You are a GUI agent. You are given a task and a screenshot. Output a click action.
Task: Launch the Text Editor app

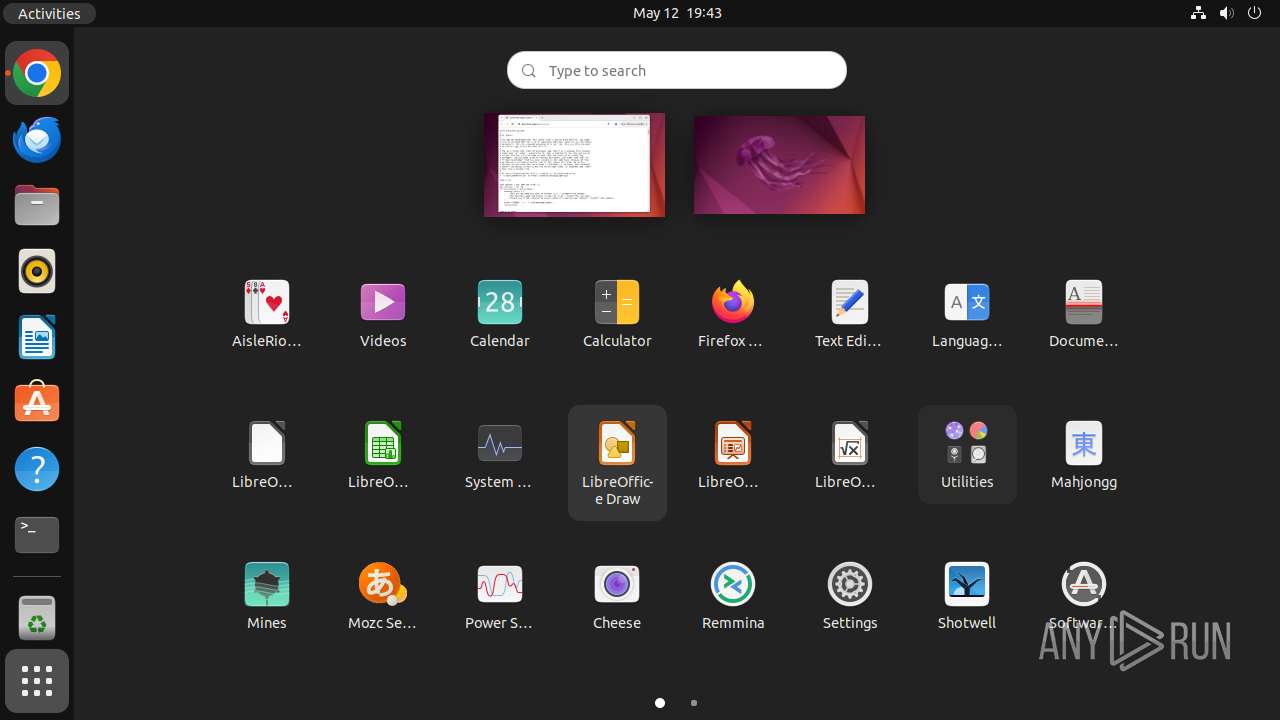850,313
